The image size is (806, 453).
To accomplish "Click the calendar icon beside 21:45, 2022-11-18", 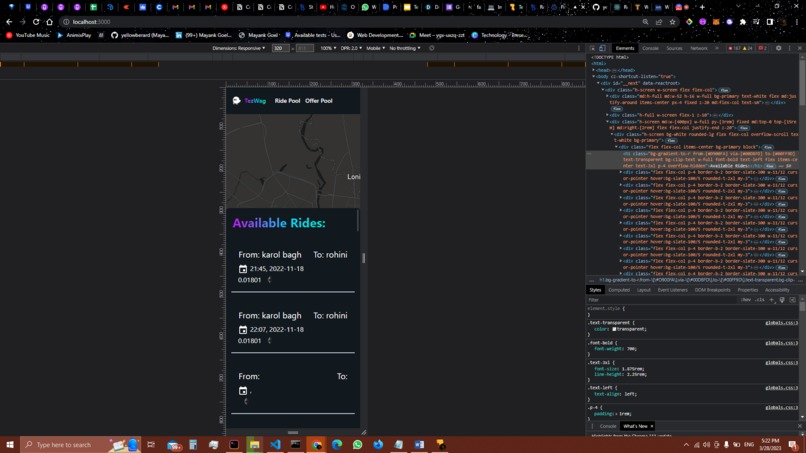I will coord(243,269).
